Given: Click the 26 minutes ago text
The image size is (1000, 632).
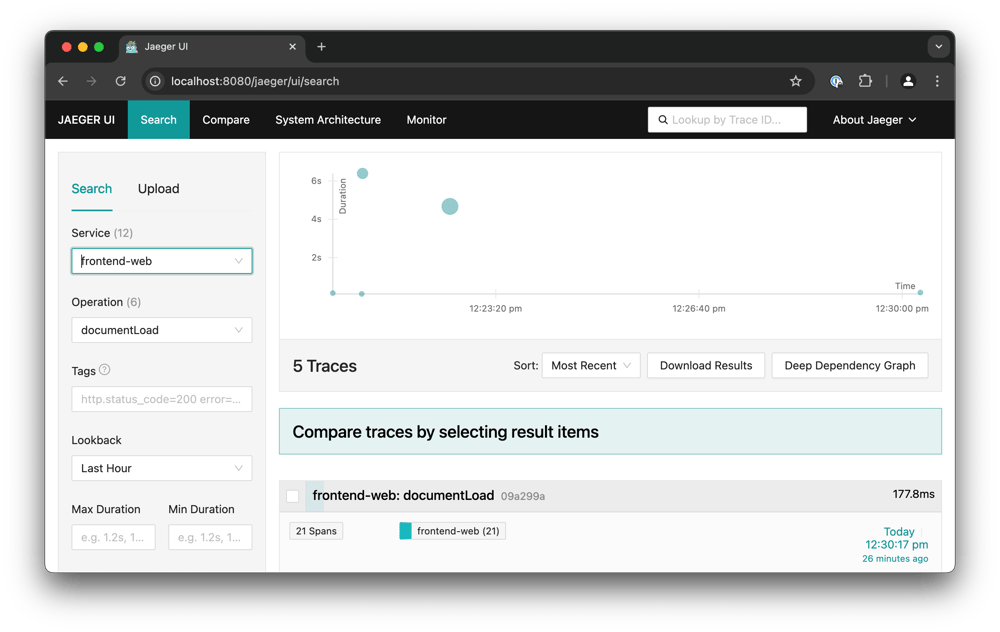Looking at the screenshot, I should (x=895, y=559).
